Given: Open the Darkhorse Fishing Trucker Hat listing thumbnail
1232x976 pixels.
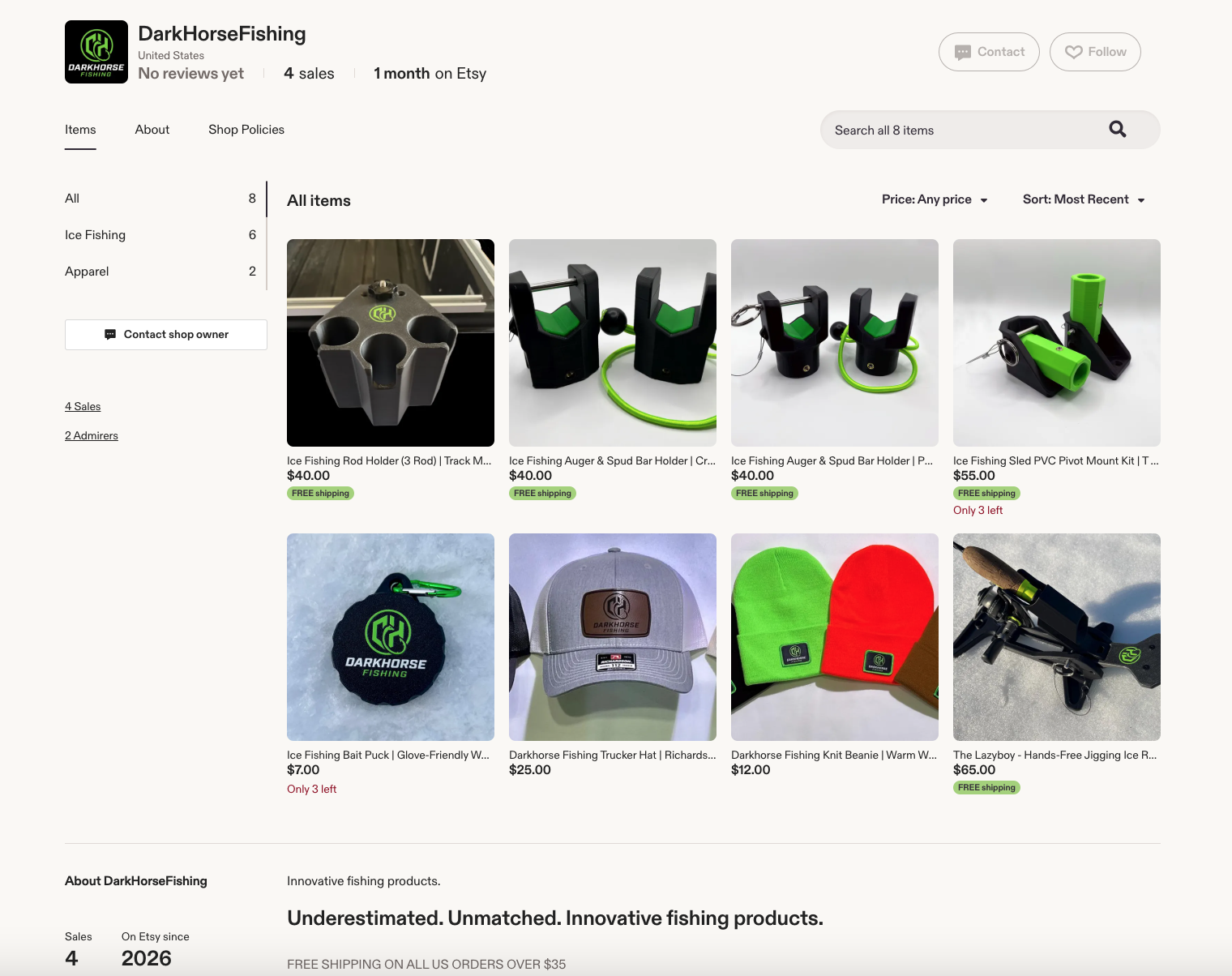Looking at the screenshot, I should (612, 637).
